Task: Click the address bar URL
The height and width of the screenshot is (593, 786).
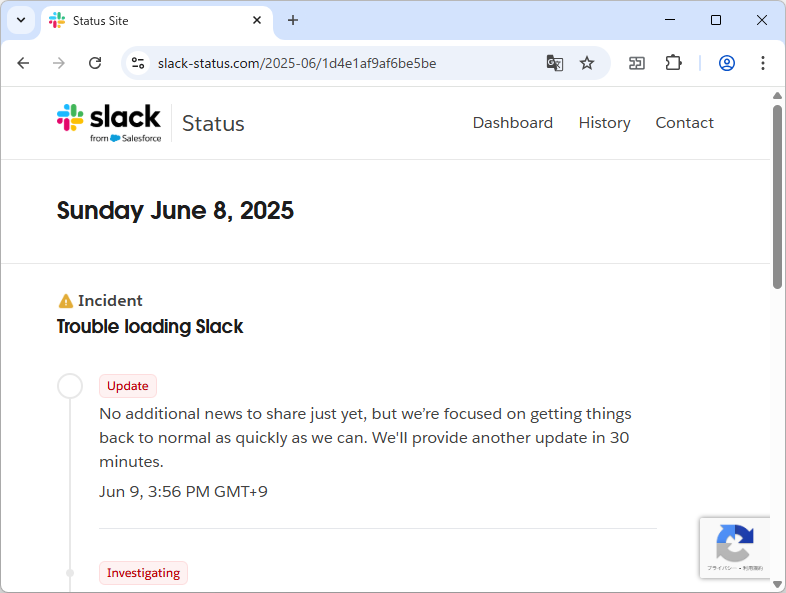Action: click(297, 63)
